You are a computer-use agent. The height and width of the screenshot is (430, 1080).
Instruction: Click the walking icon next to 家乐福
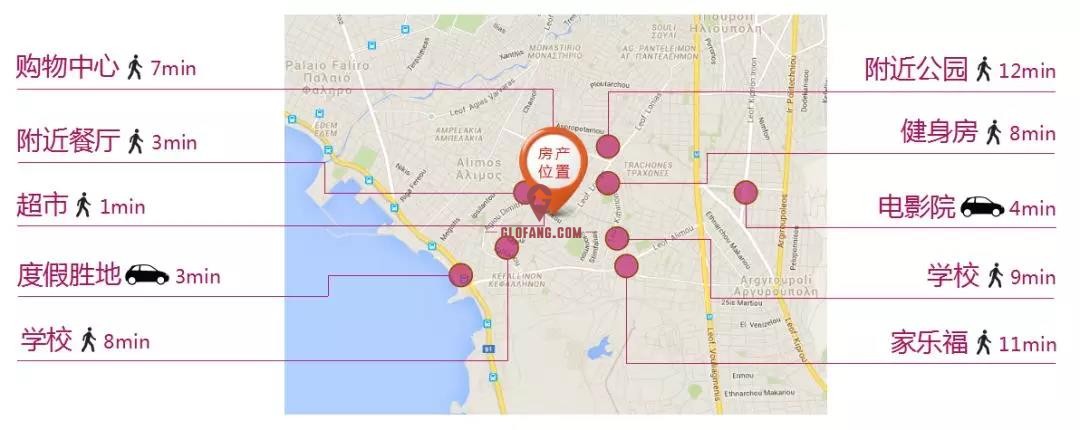[984, 342]
